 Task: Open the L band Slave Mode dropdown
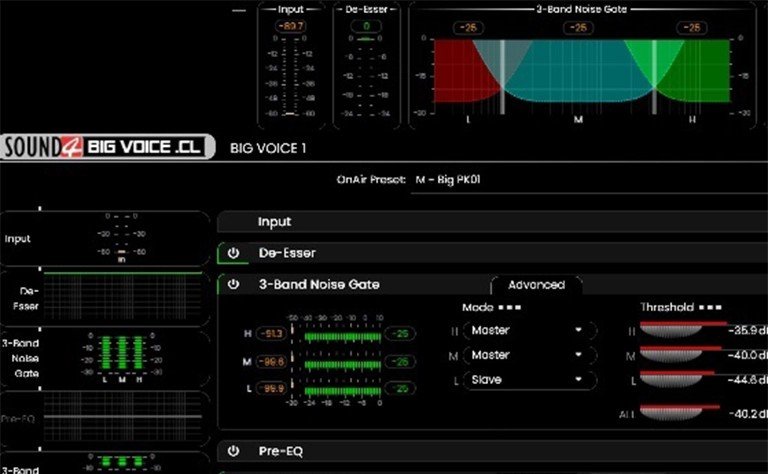529,380
